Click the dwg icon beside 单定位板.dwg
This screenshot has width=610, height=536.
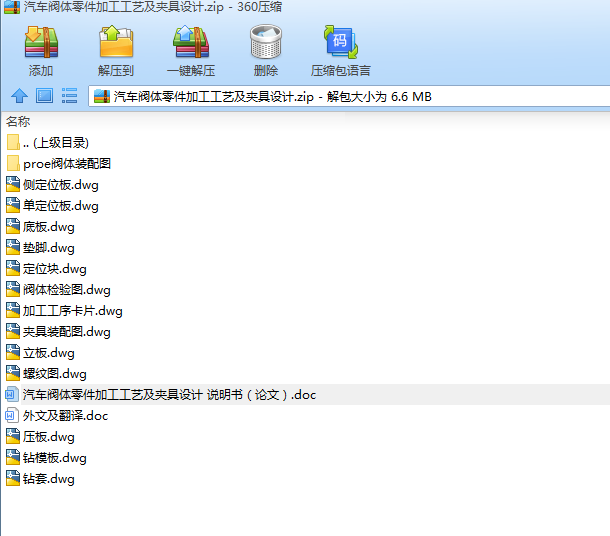(x=13, y=205)
